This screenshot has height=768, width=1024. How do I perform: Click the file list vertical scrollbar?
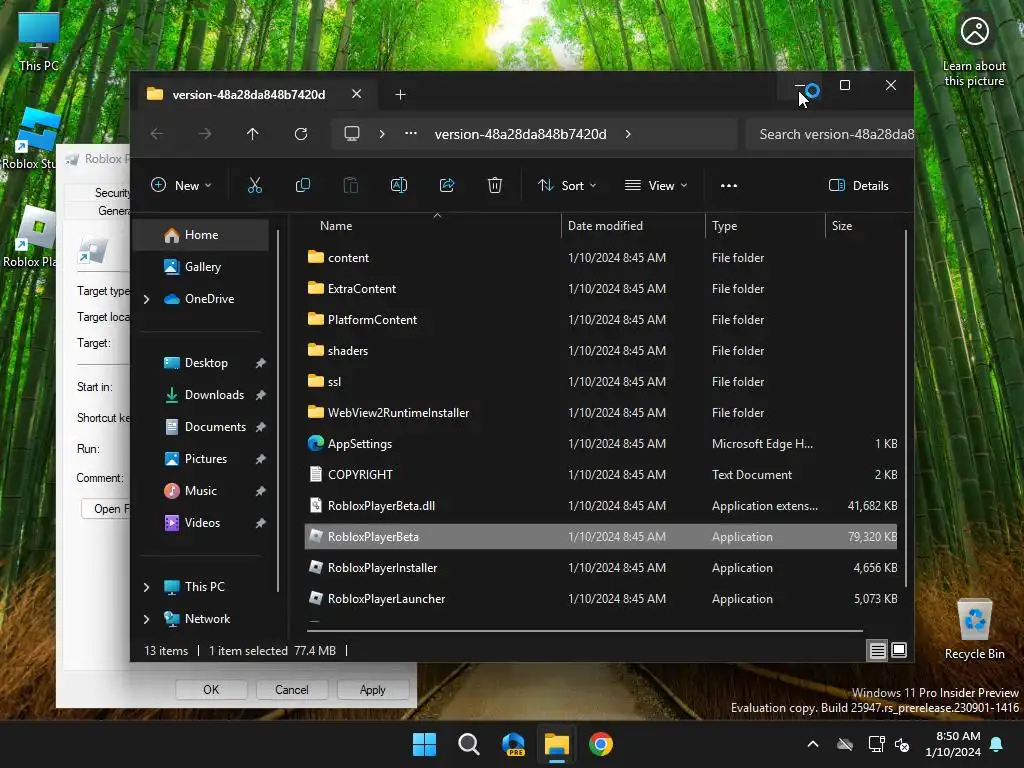point(906,409)
